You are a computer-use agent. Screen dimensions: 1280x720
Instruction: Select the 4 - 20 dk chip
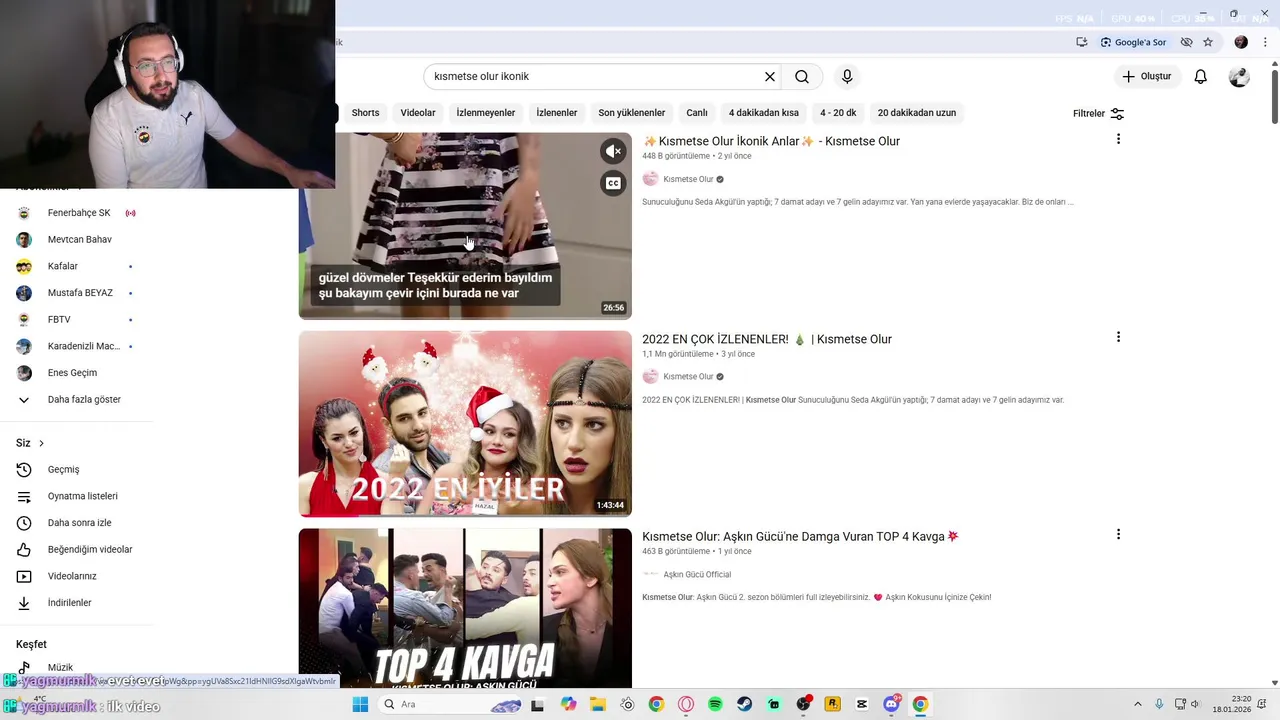[838, 113]
